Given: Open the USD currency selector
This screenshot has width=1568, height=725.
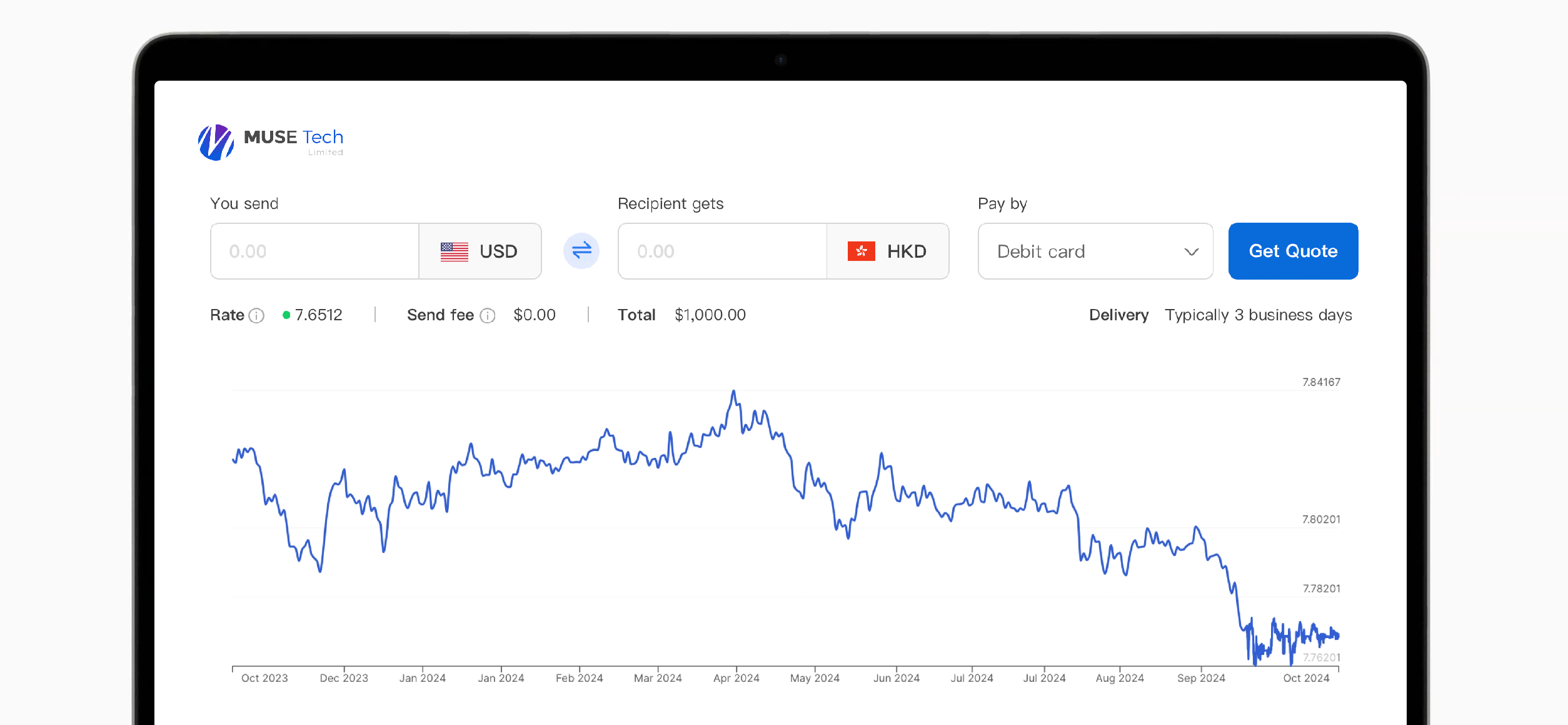Looking at the screenshot, I should pyautogui.click(x=480, y=251).
